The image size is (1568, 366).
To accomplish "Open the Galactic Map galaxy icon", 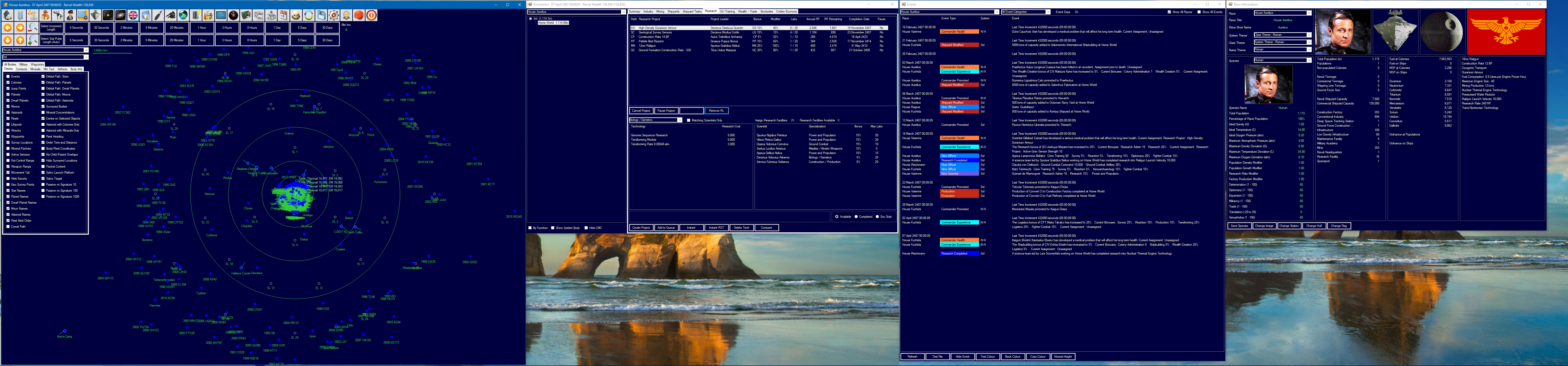I will (x=120, y=15).
